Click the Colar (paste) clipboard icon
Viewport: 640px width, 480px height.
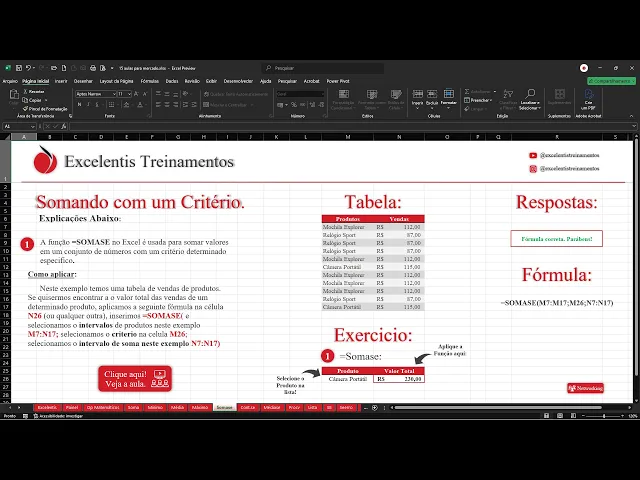(x=14, y=96)
